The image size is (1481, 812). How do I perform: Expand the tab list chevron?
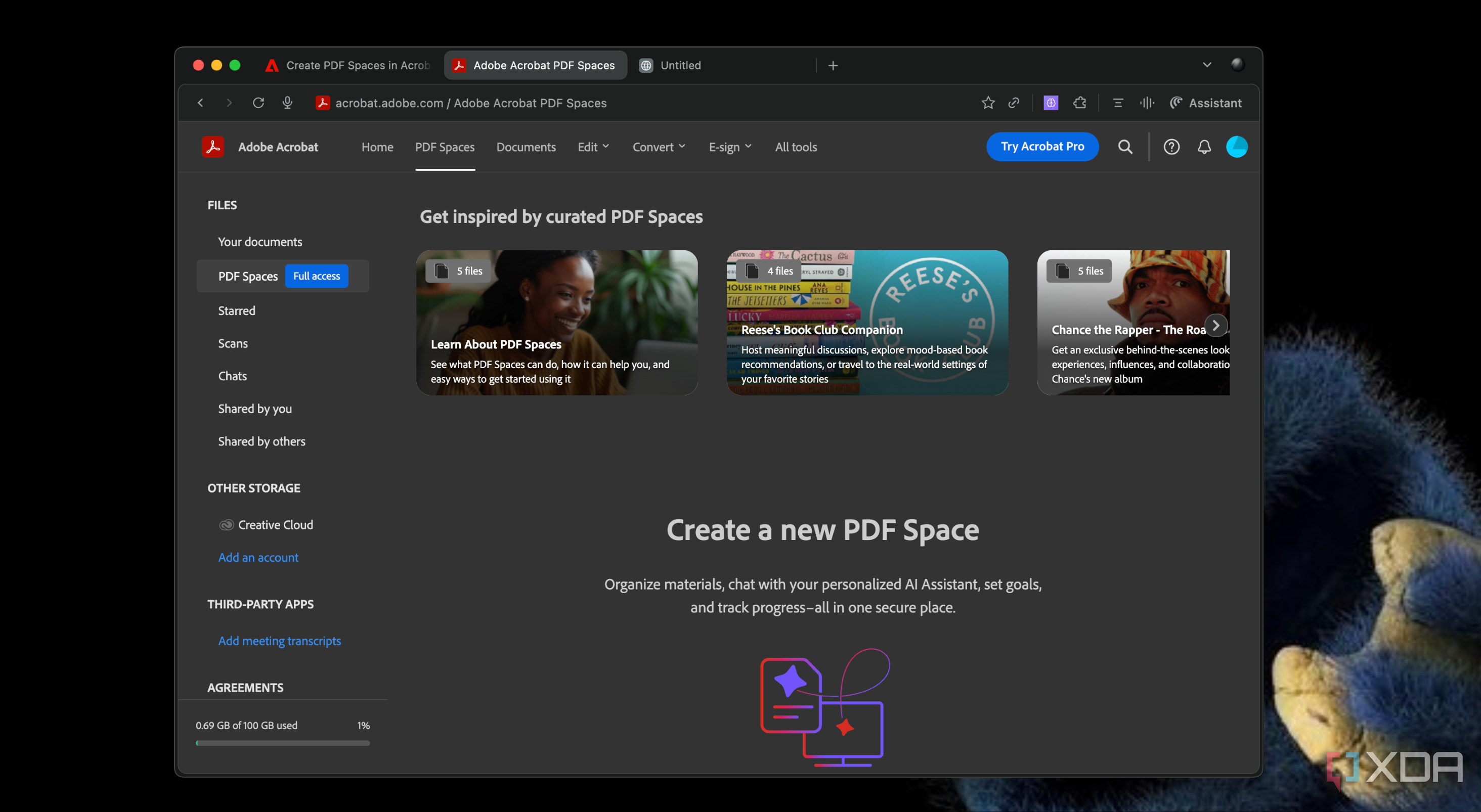coord(1207,65)
